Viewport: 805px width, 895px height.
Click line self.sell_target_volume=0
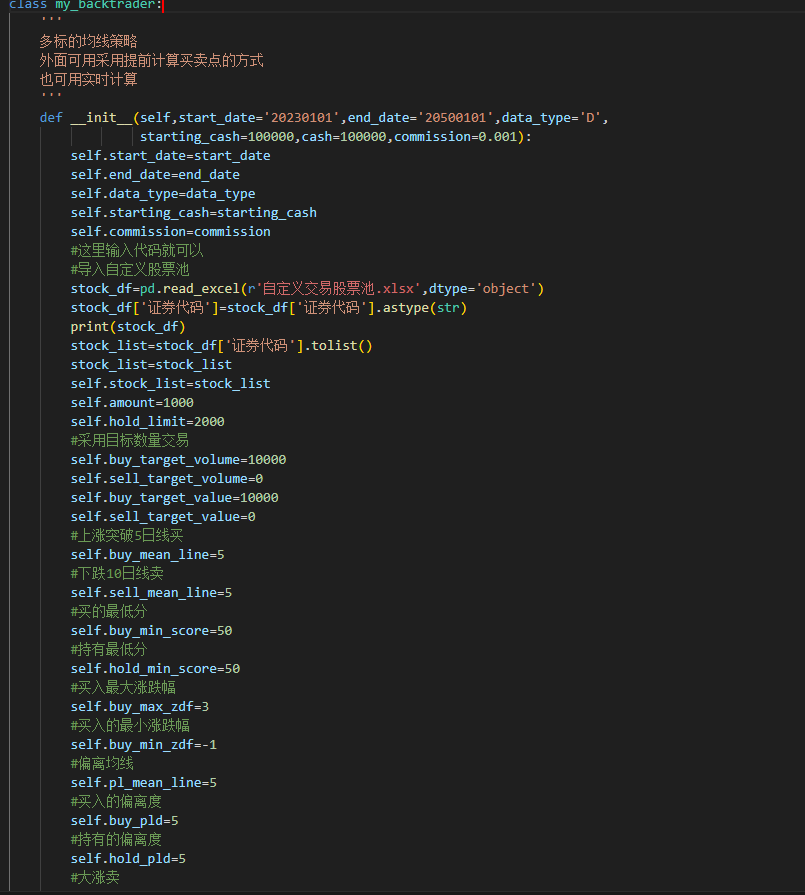[x=167, y=478]
